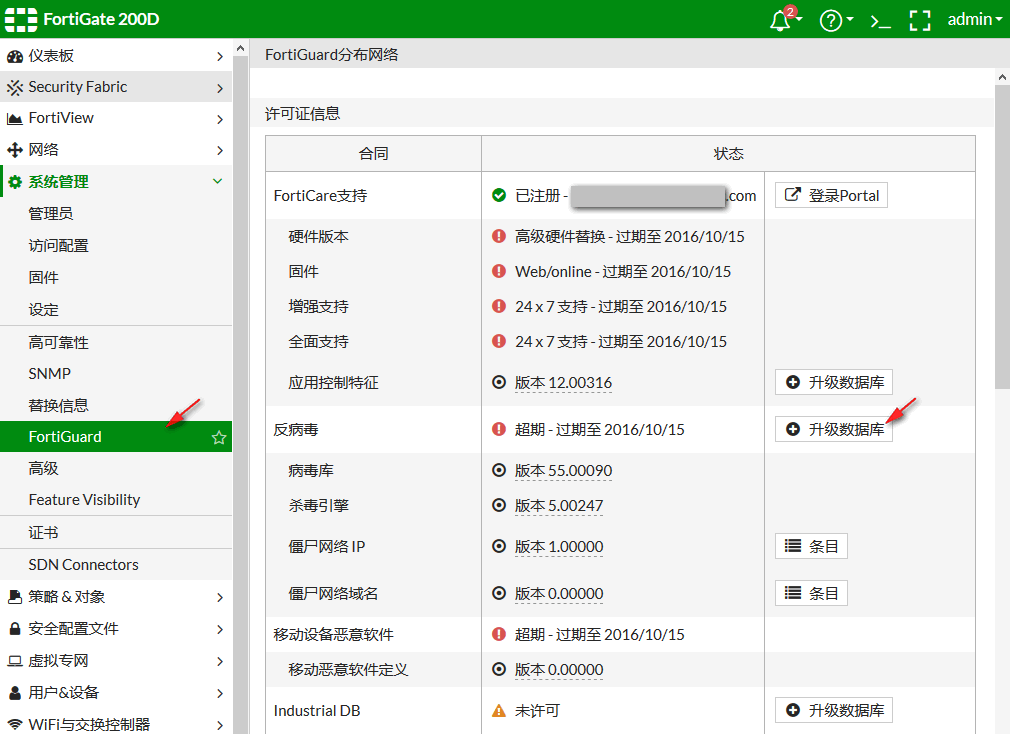Expand the 虚拟专网 chevron
Image resolution: width=1010 pixels, height=734 pixels.
(x=220, y=661)
